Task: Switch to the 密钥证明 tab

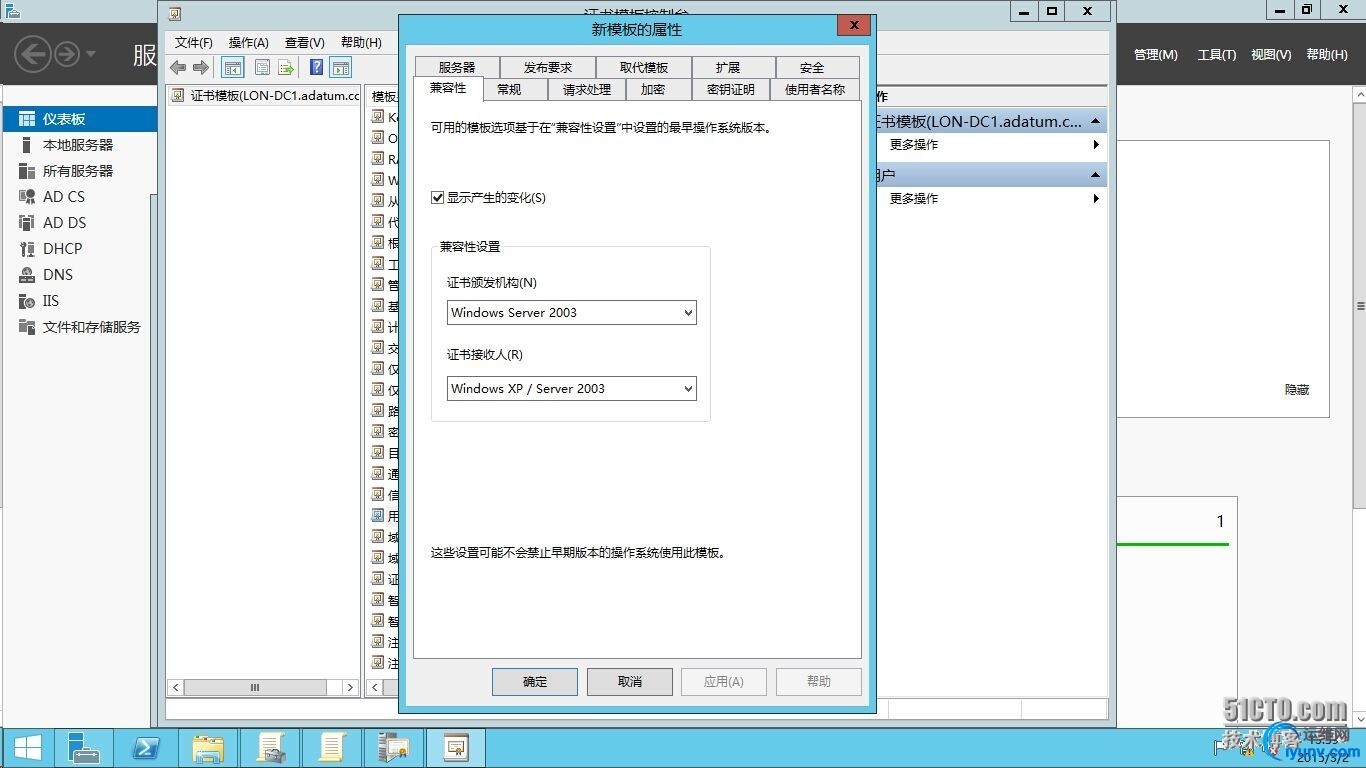Action: [x=731, y=90]
